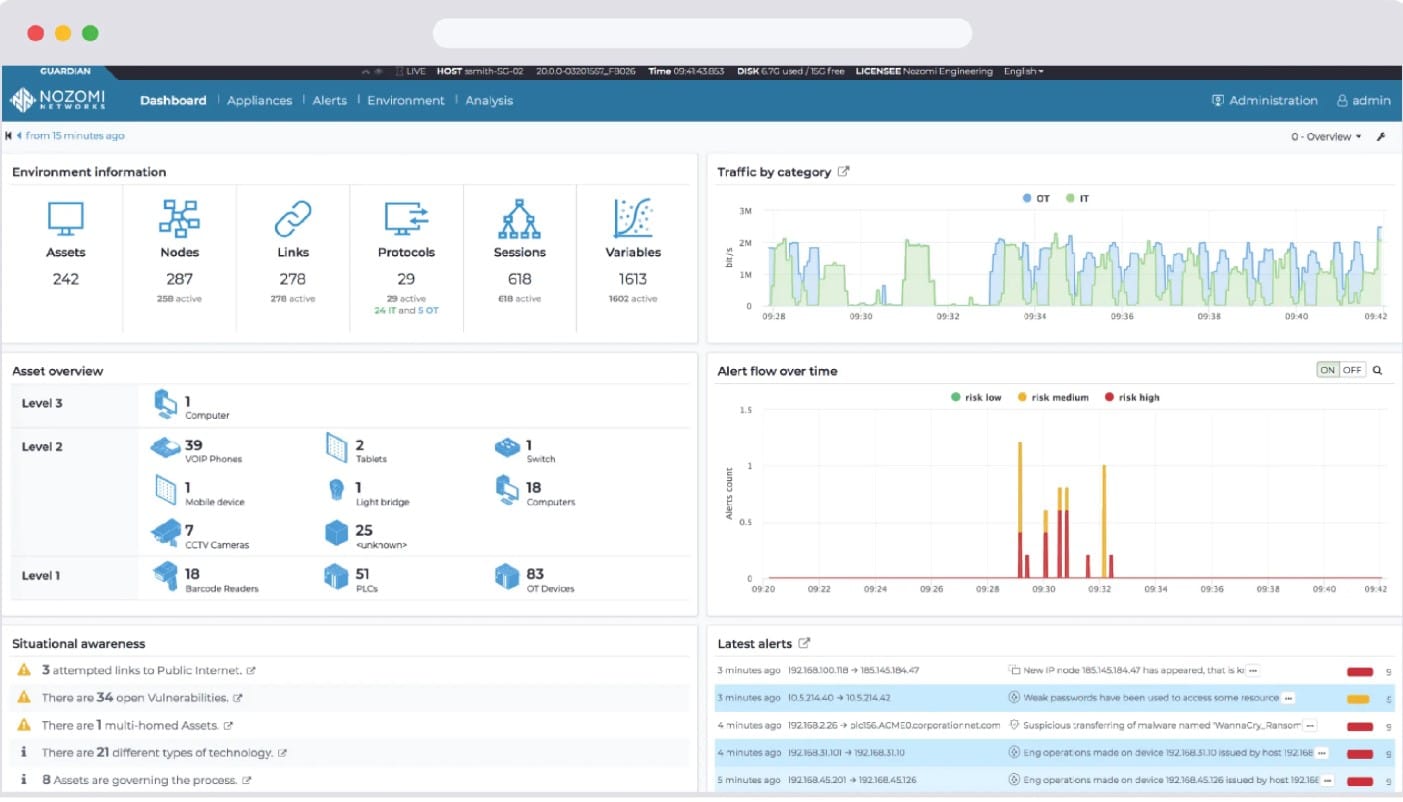The width and height of the screenshot is (1403, 802).
Task: Open the Nodes network icon
Action: [x=180, y=218]
